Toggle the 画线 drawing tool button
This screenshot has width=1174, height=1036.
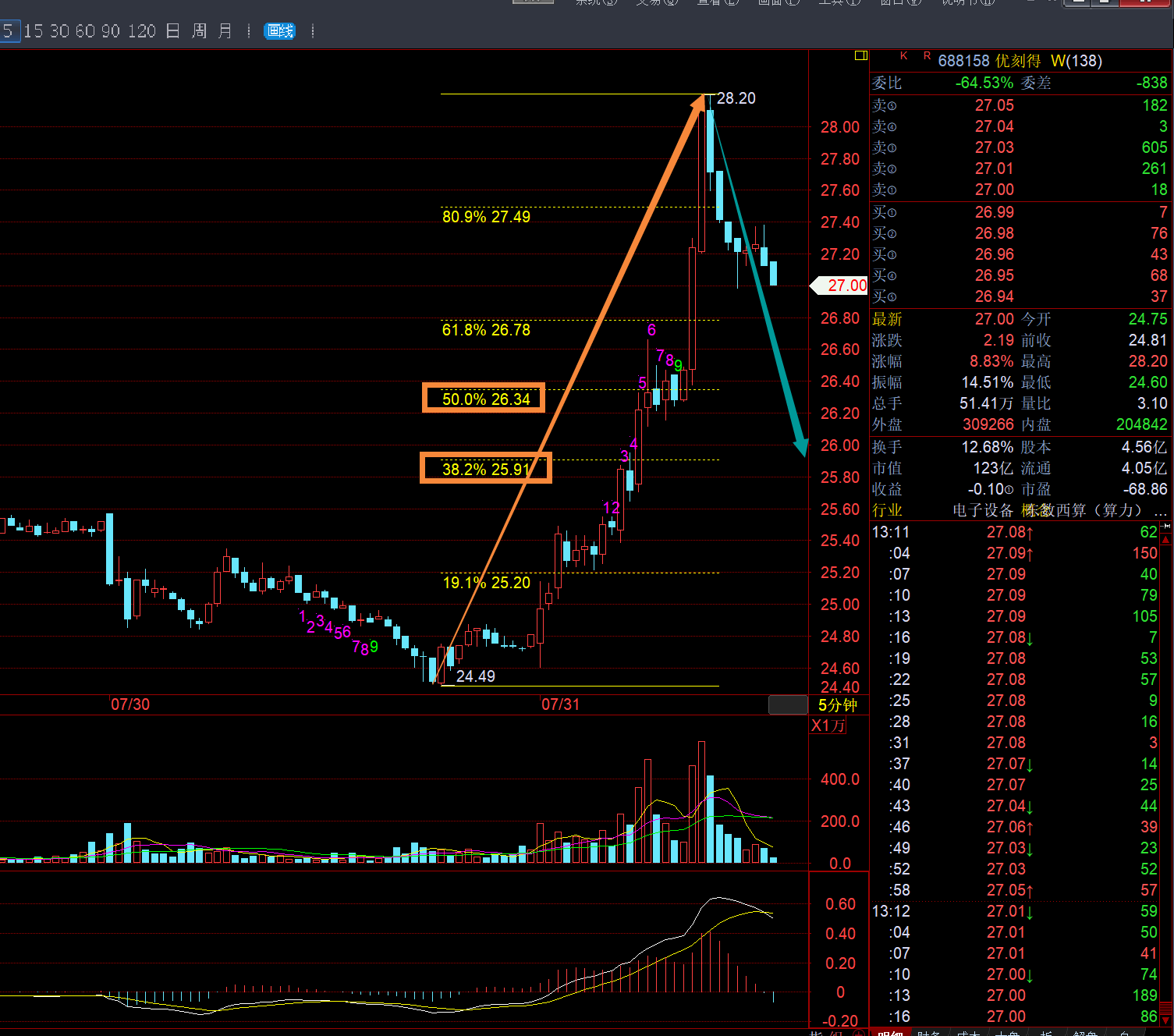(x=280, y=31)
